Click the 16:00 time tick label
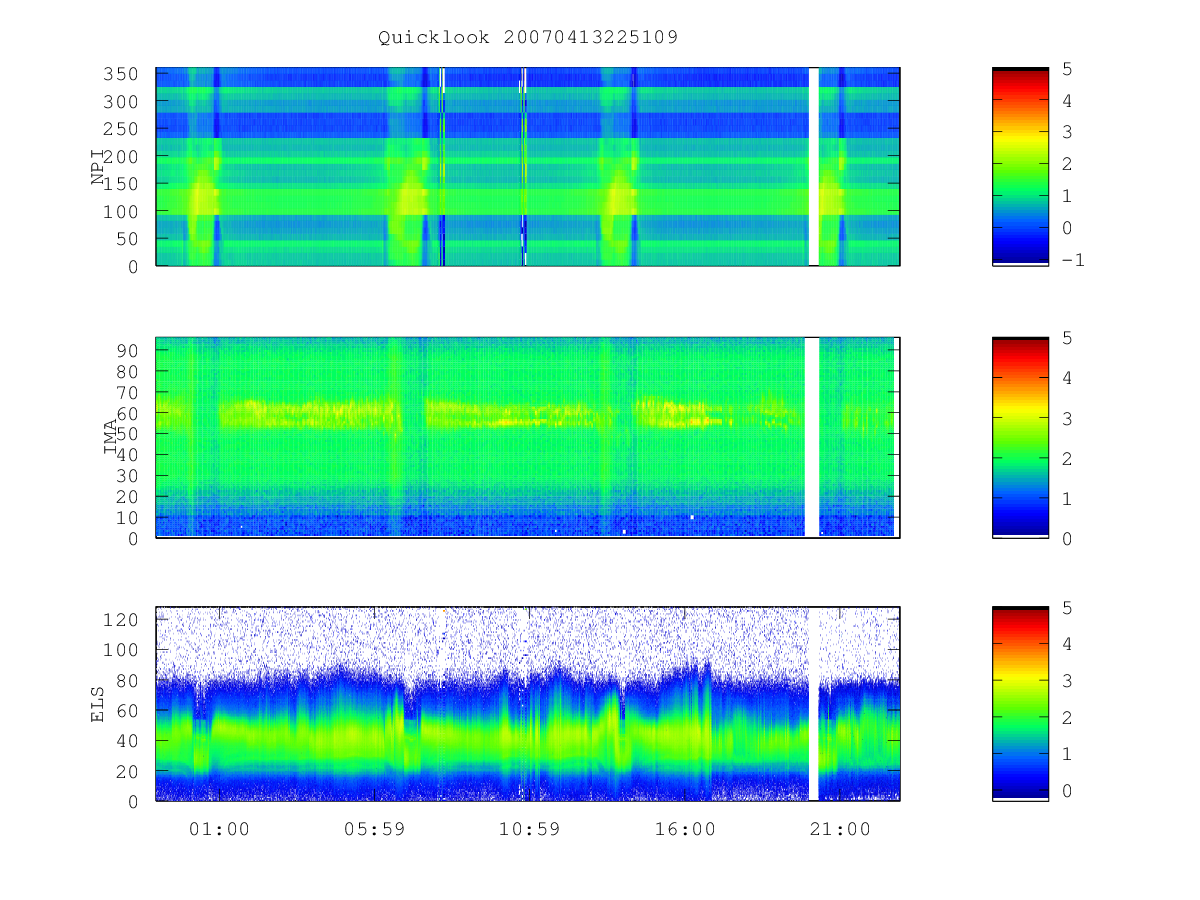This screenshot has width=1200, height=900. click(x=685, y=829)
